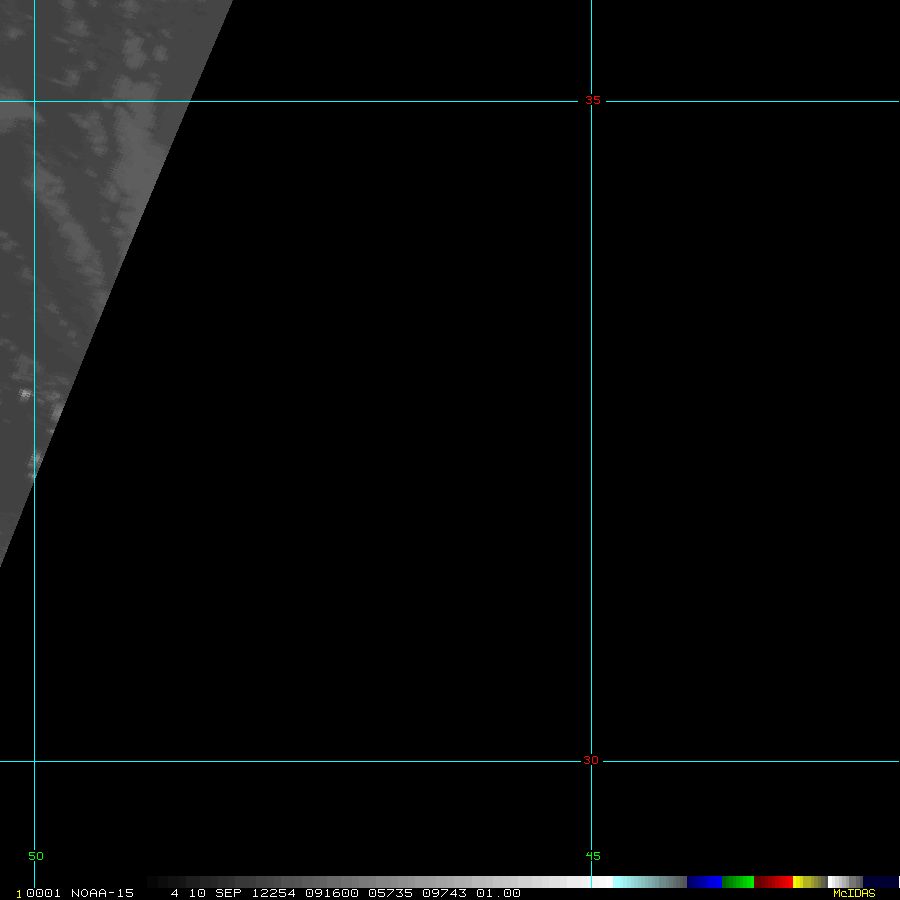
Task: Click the green 45 longitude label
Action: (x=594, y=856)
